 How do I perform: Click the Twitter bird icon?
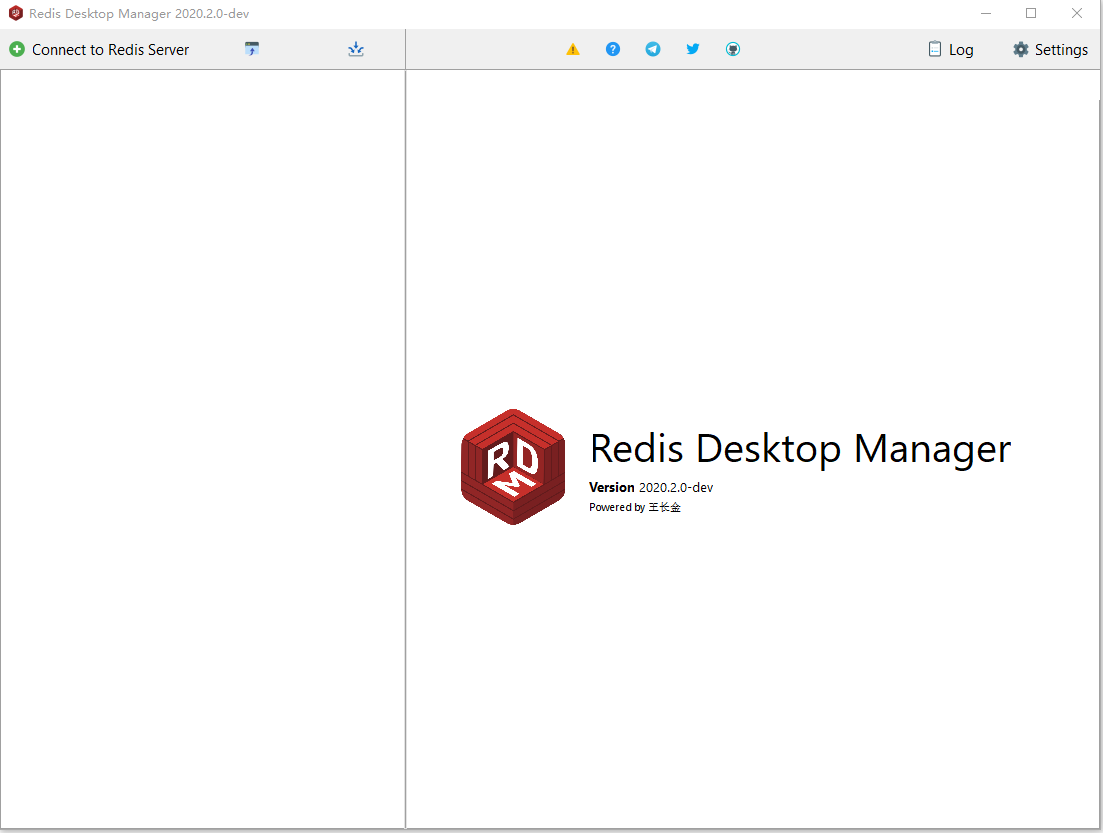click(x=693, y=49)
